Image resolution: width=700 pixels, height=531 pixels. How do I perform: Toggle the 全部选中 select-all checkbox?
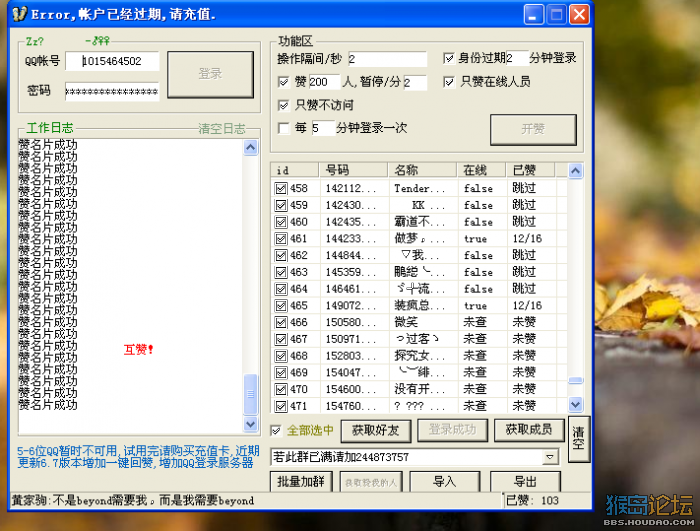pos(276,431)
